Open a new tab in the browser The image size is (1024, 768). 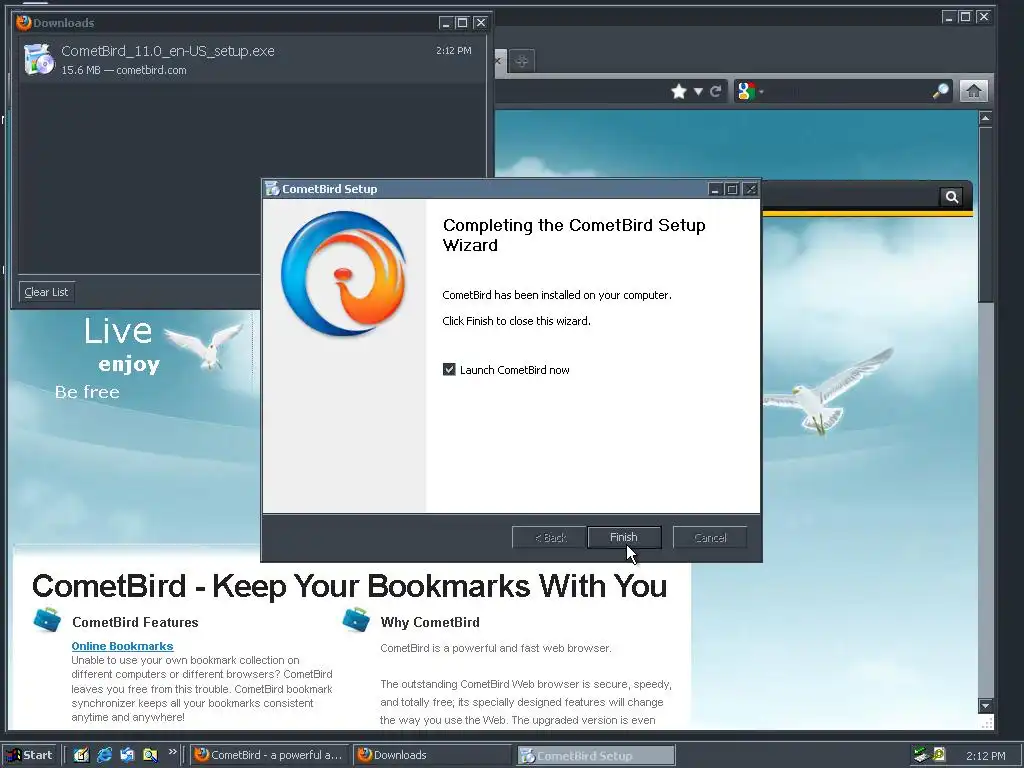click(x=521, y=61)
